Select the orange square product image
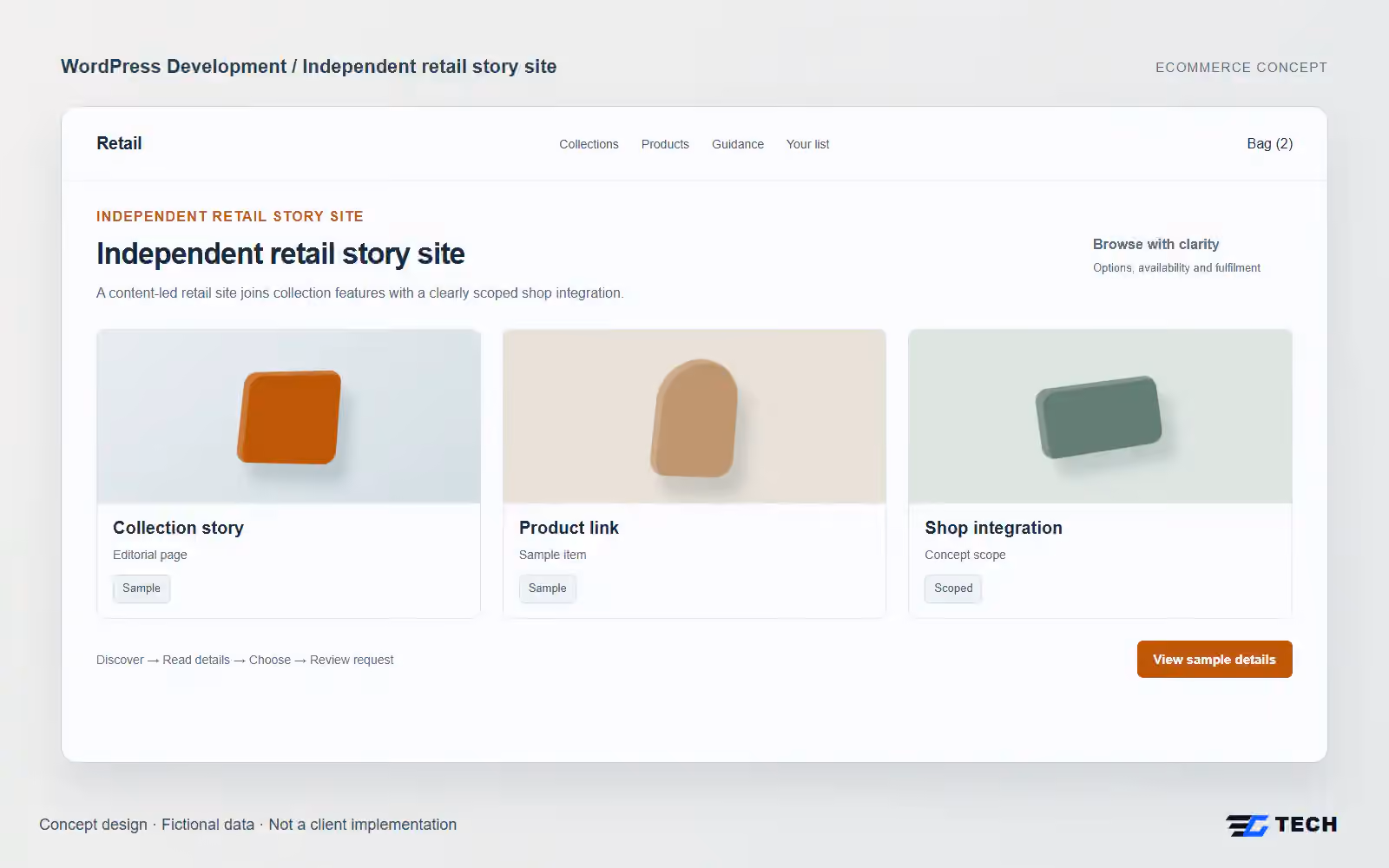Image resolution: width=1389 pixels, height=868 pixels. click(x=289, y=417)
